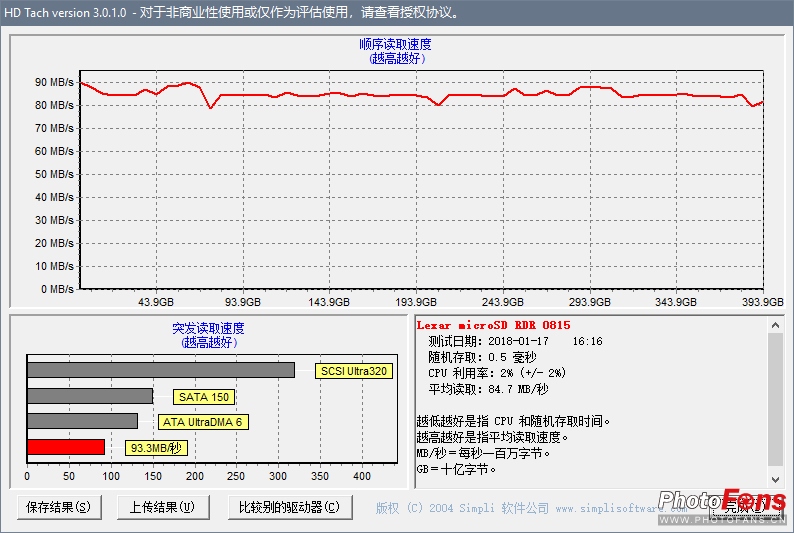Click the 突发读取速度 chart title

tap(208, 329)
